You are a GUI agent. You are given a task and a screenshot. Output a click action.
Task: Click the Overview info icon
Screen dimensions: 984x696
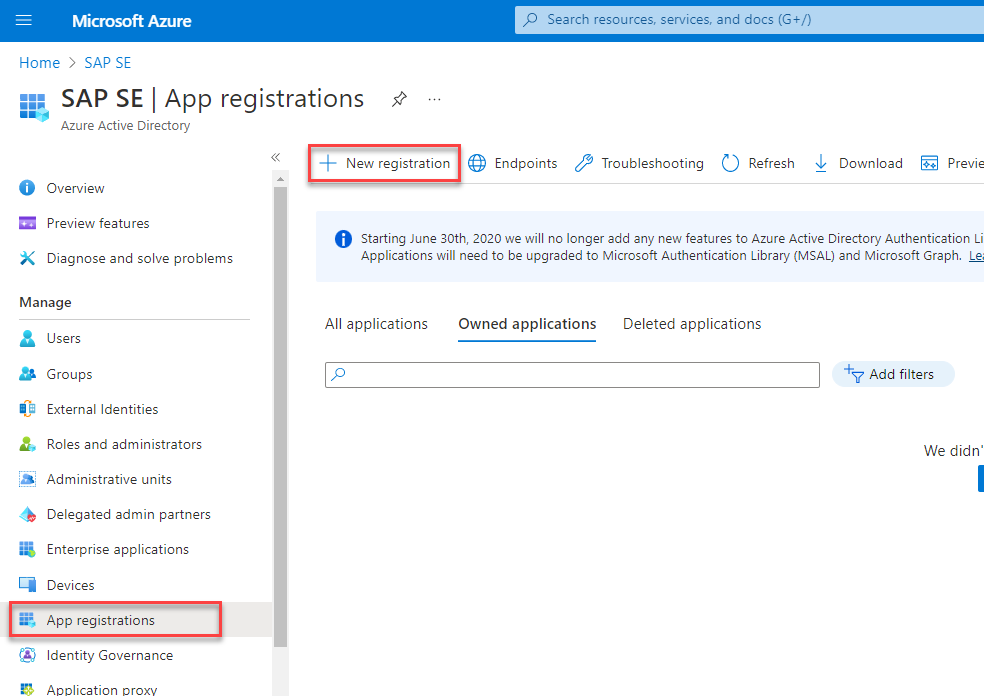pyautogui.click(x=27, y=188)
